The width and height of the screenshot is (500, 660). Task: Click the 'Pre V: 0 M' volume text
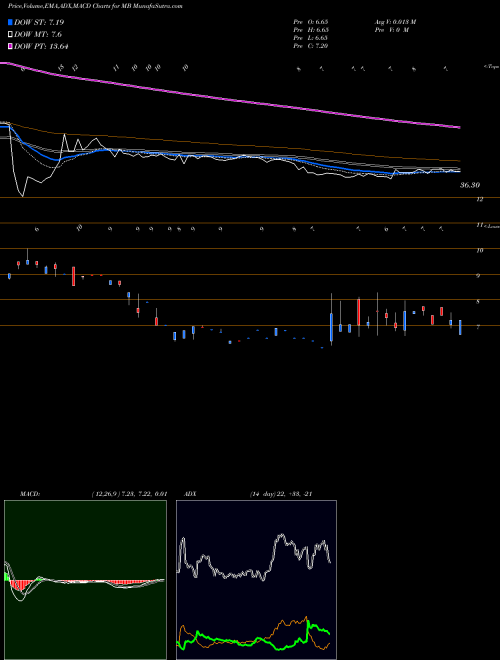point(391,30)
